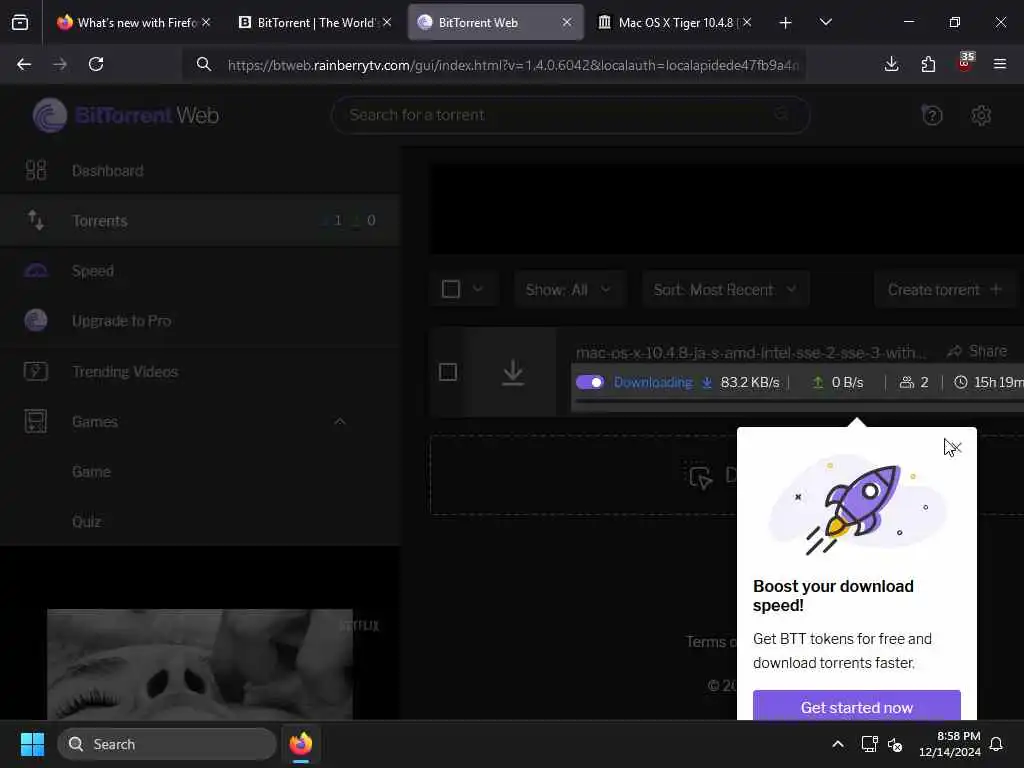Open Trending Videos in the sidebar
The width and height of the screenshot is (1024, 768).
[200, 372]
